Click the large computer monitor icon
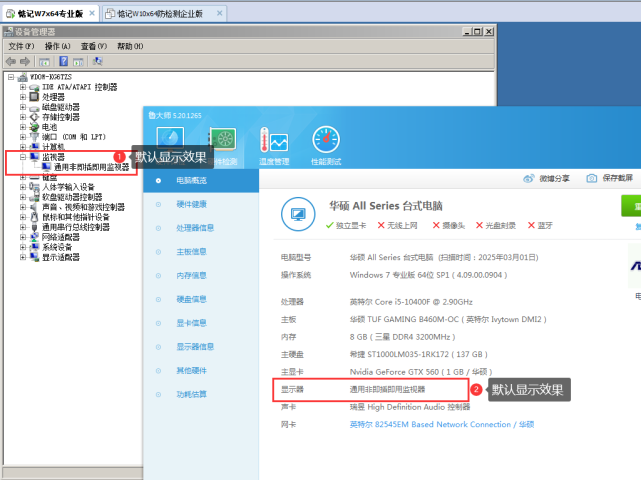This screenshot has width=641, height=480. [296, 213]
